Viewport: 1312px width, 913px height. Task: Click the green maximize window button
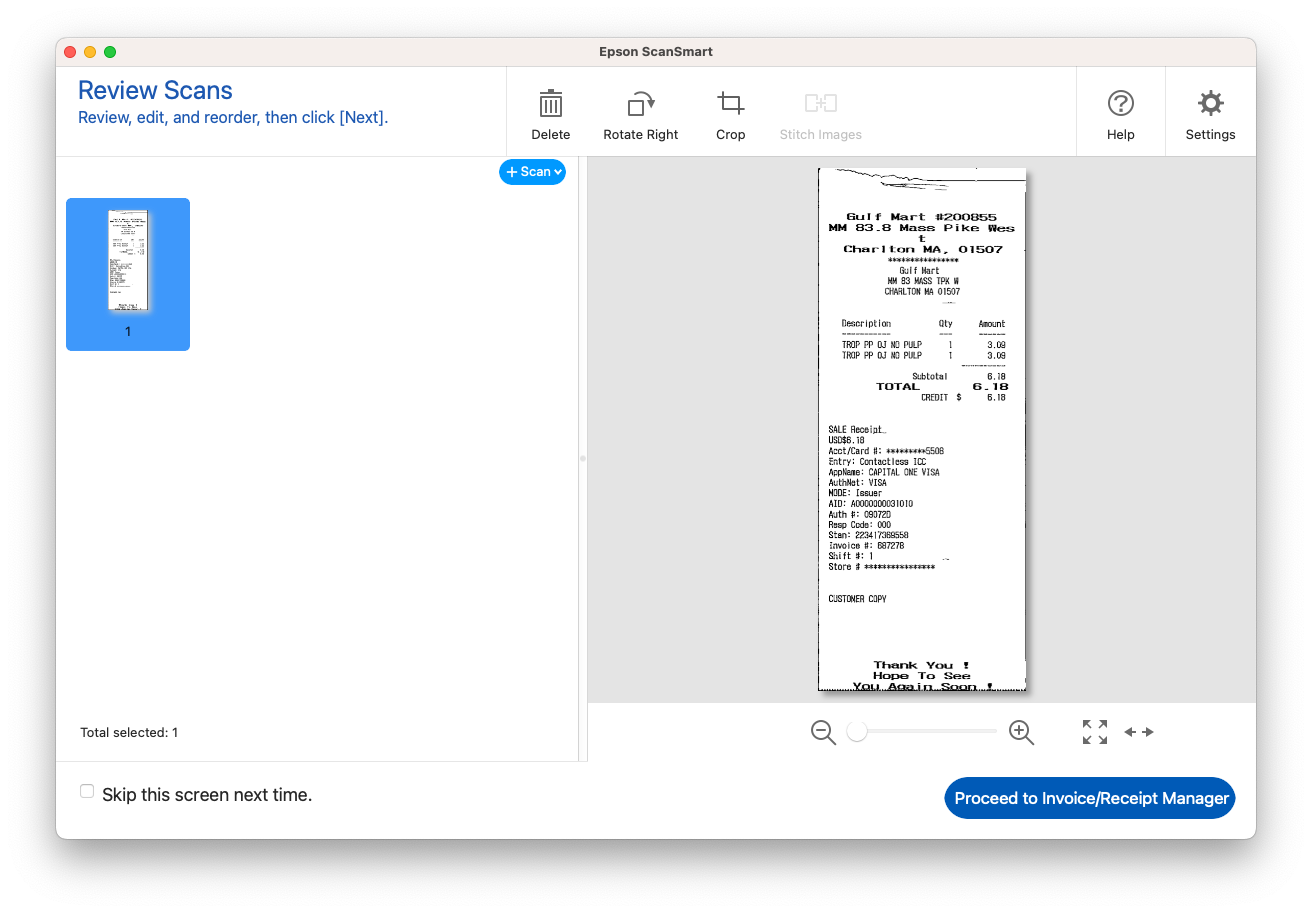pos(110,52)
